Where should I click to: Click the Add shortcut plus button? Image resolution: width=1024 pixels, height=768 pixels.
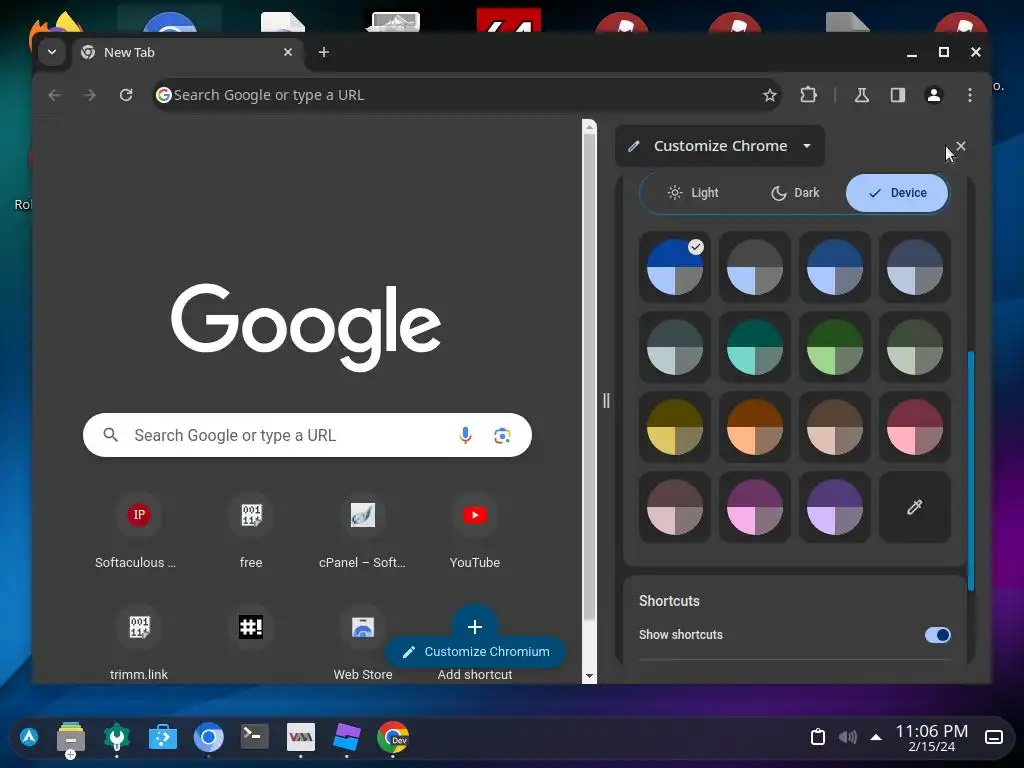pos(475,627)
